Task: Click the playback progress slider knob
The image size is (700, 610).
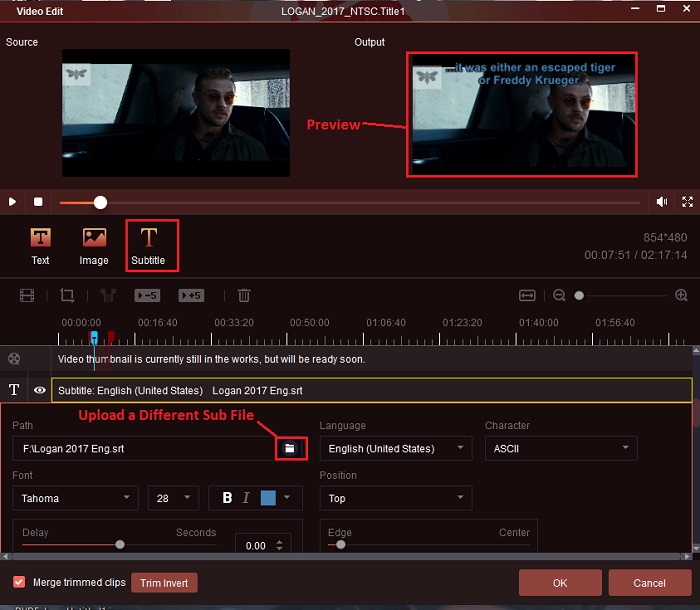Action: pyautogui.click(x=100, y=202)
